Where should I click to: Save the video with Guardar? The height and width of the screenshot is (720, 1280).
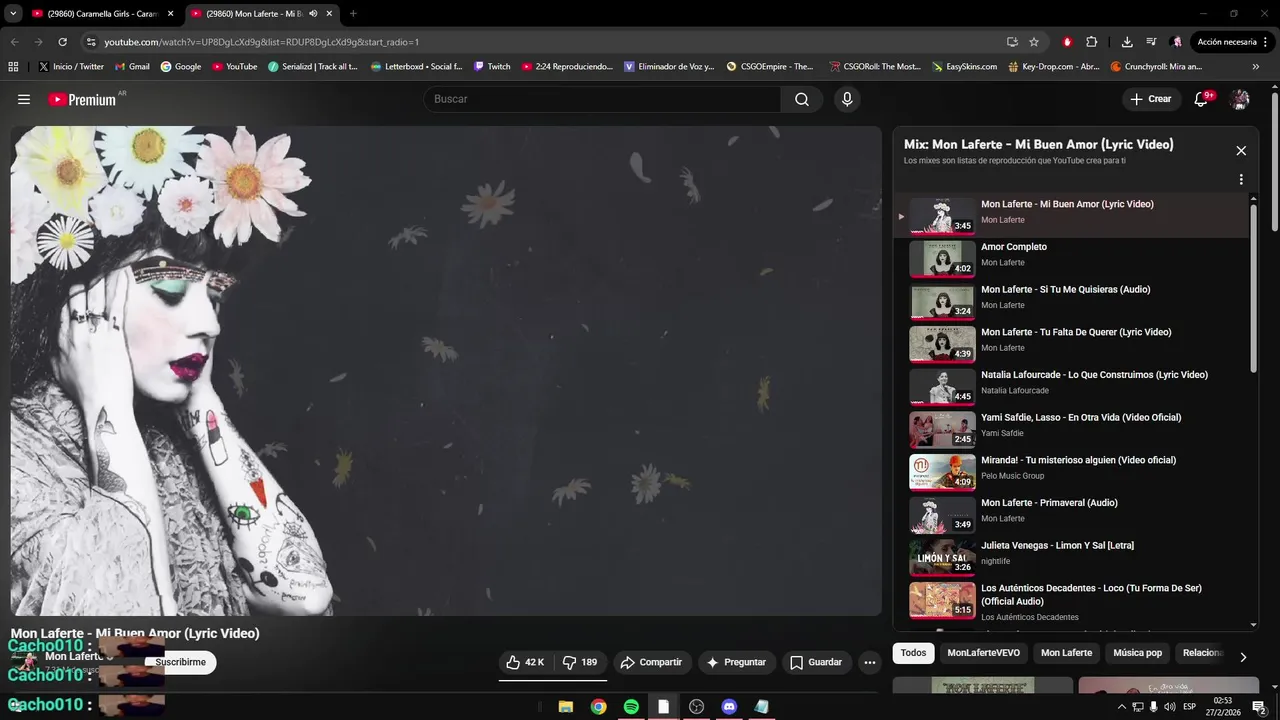(x=816, y=662)
